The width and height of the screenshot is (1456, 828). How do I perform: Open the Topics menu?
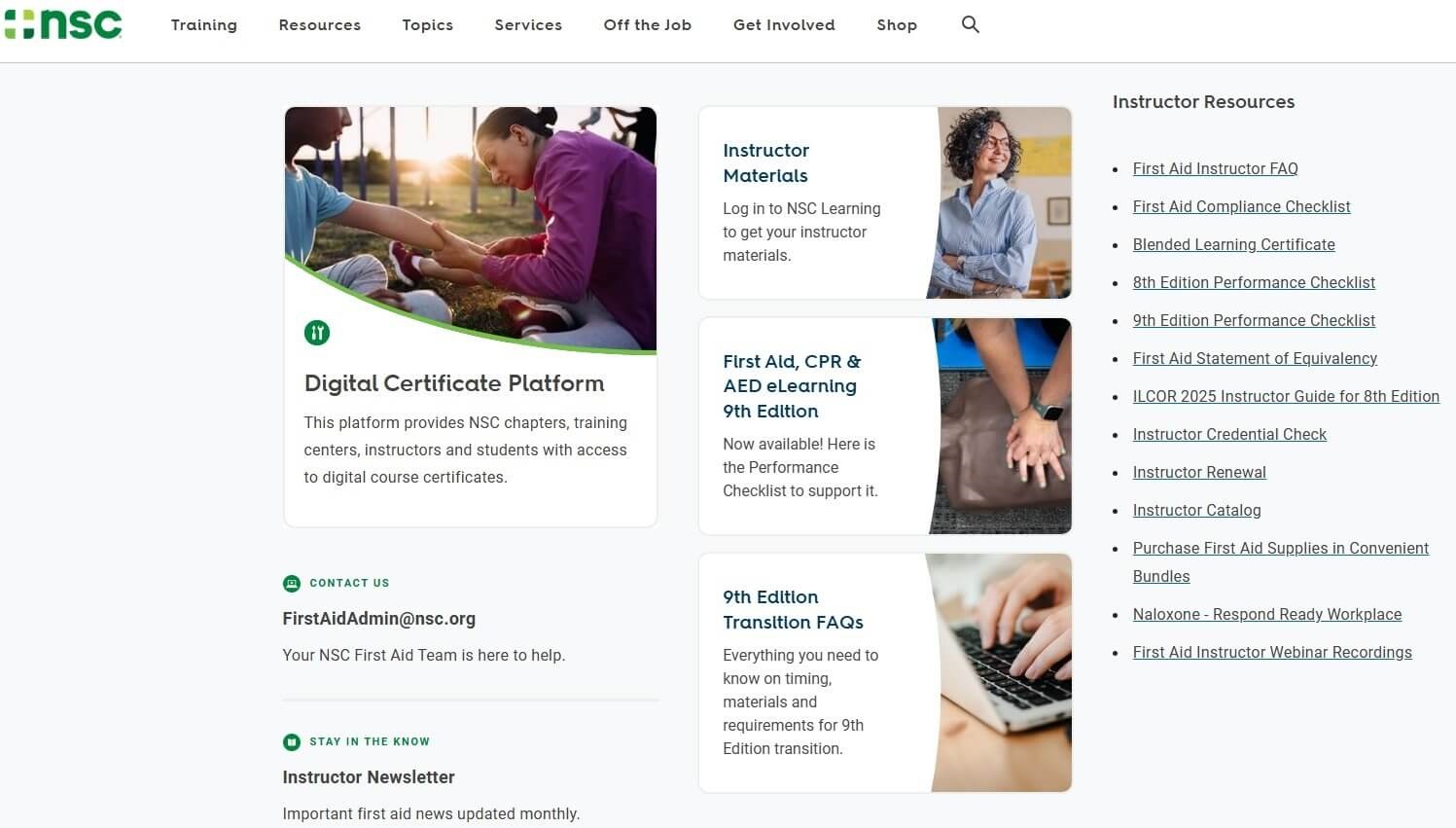click(x=428, y=25)
